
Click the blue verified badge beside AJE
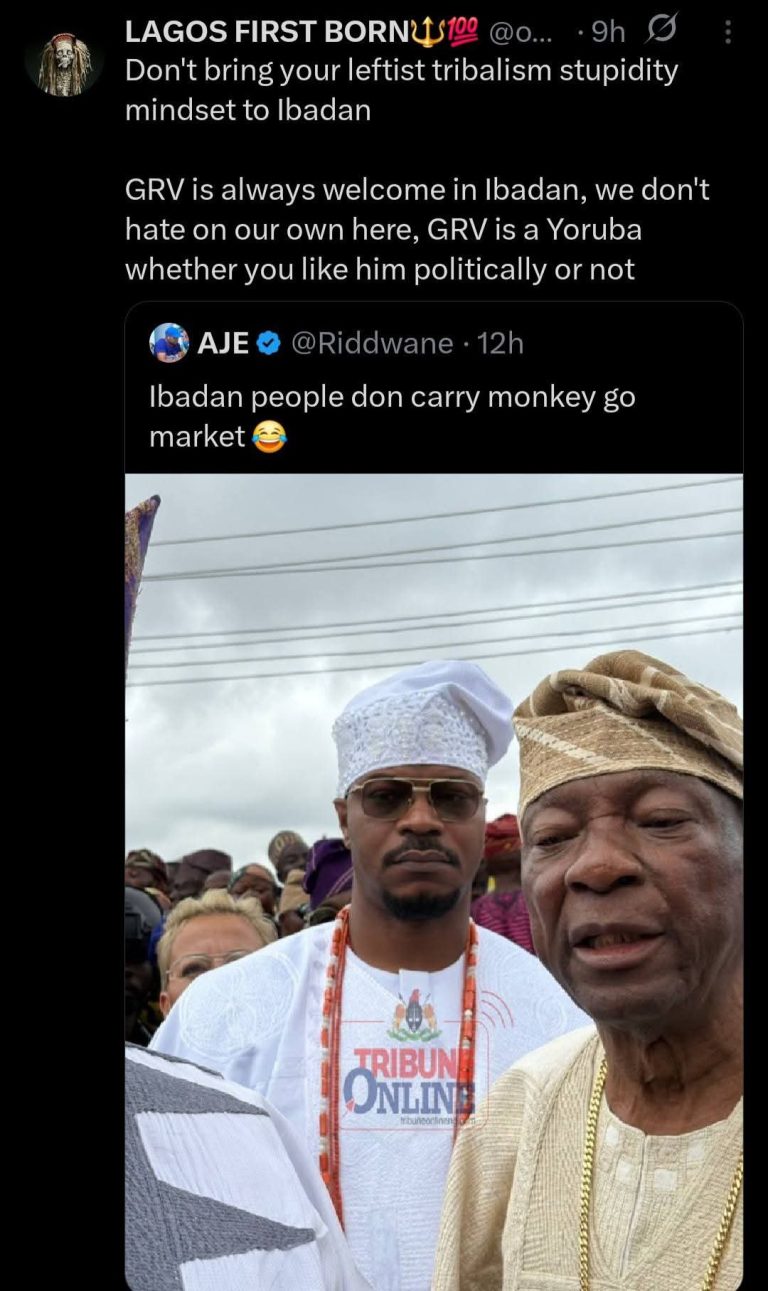click(x=268, y=343)
